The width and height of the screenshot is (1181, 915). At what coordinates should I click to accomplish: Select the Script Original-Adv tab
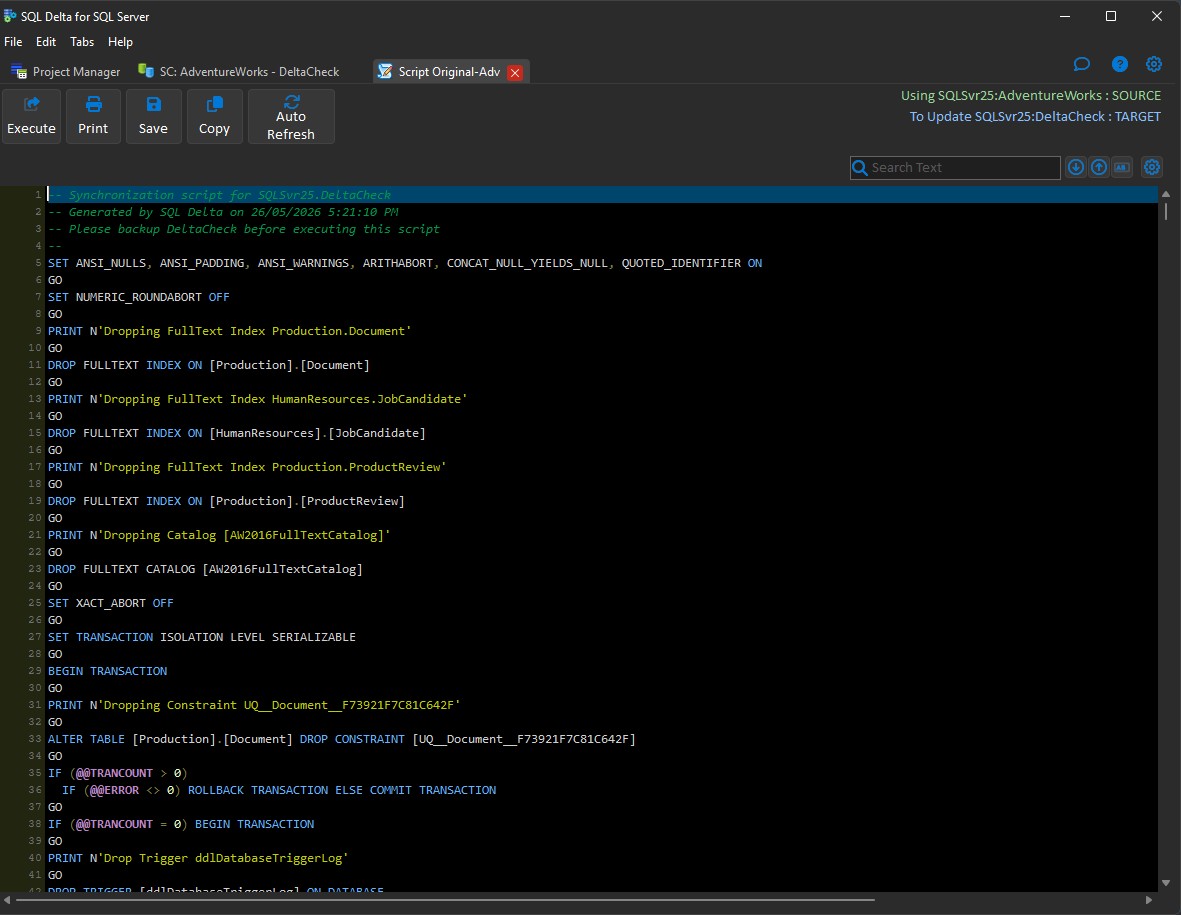[x=448, y=72]
